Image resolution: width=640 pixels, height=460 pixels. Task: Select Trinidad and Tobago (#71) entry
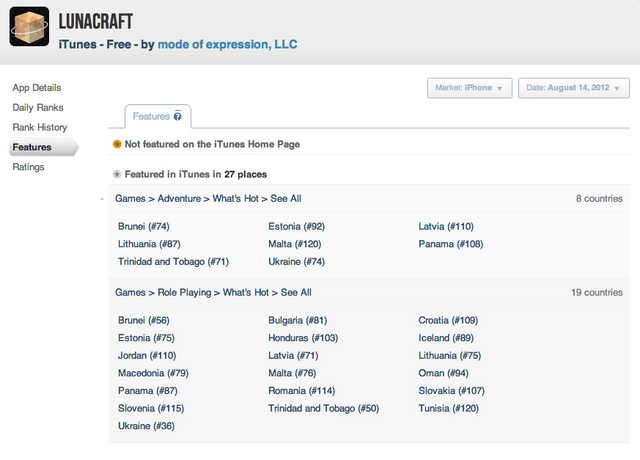(x=173, y=261)
